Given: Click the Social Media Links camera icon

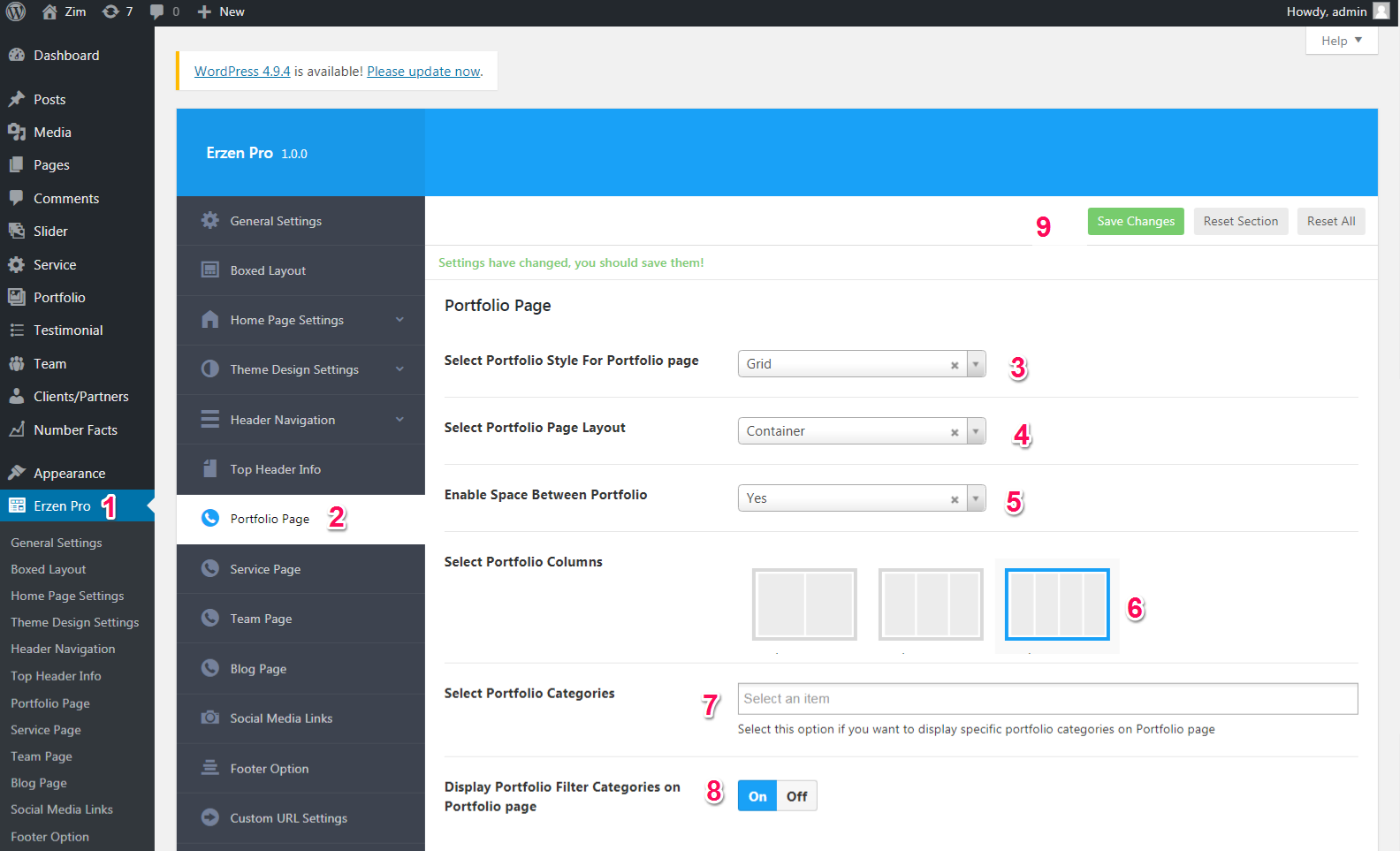Looking at the screenshot, I should [209, 718].
